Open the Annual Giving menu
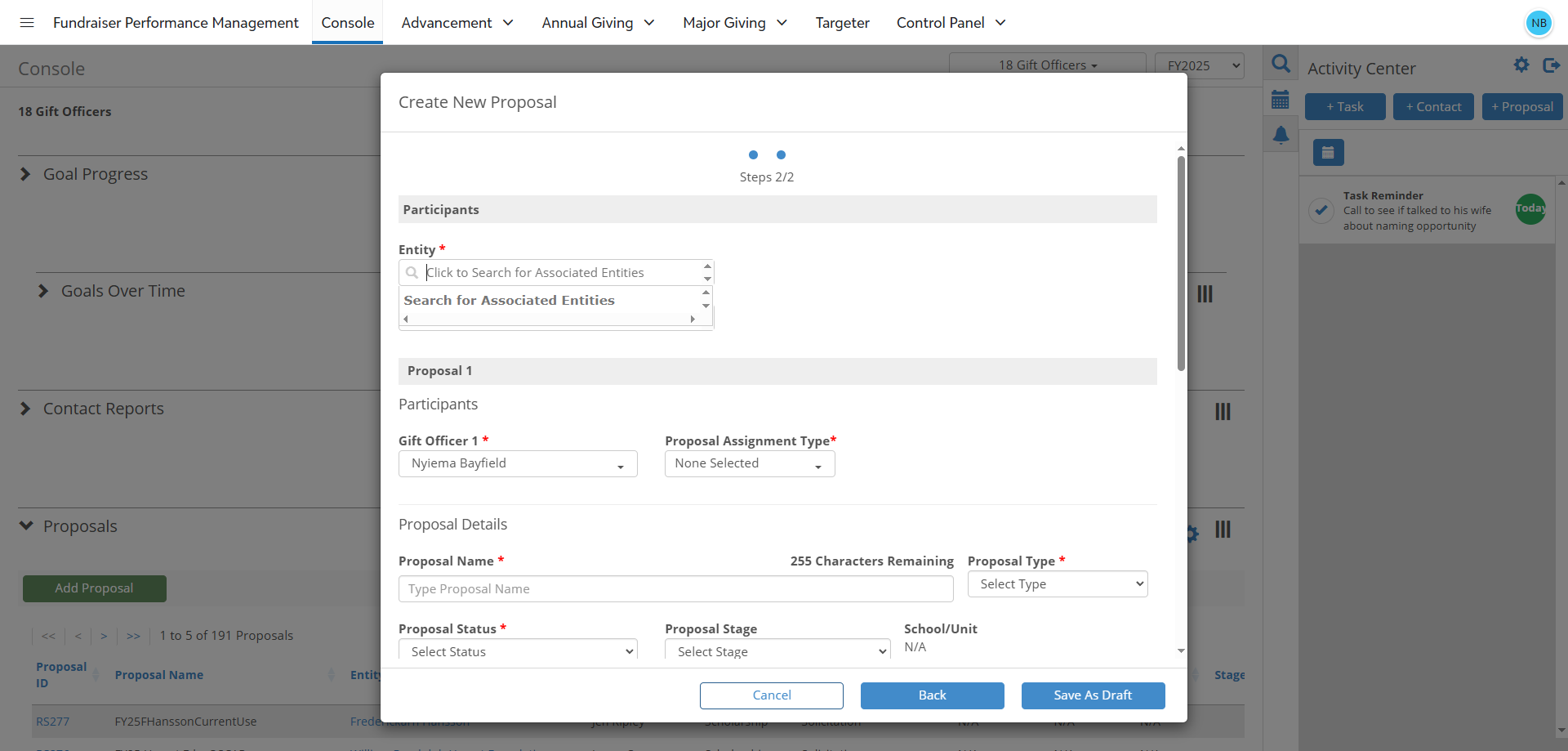The height and width of the screenshot is (751, 1568). tap(598, 22)
